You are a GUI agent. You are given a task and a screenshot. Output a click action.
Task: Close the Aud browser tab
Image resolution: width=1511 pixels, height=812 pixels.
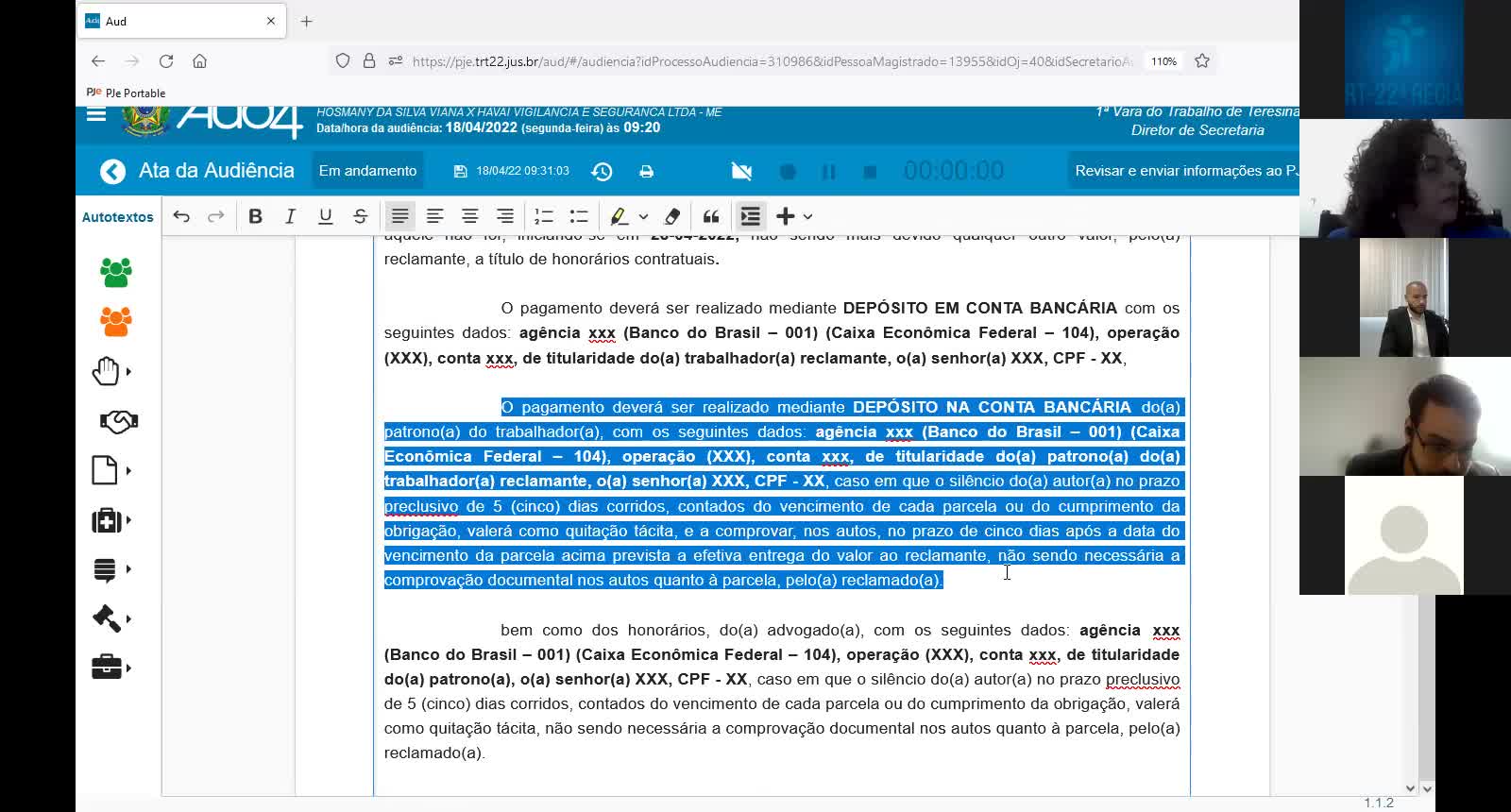click(x=271, y=21)
